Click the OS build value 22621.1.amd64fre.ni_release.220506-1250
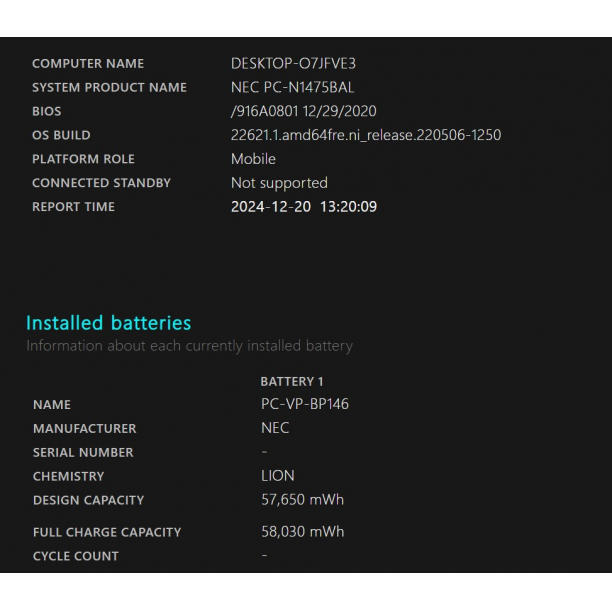The width and height of the screenshot is (612, 612). point(366,135)
